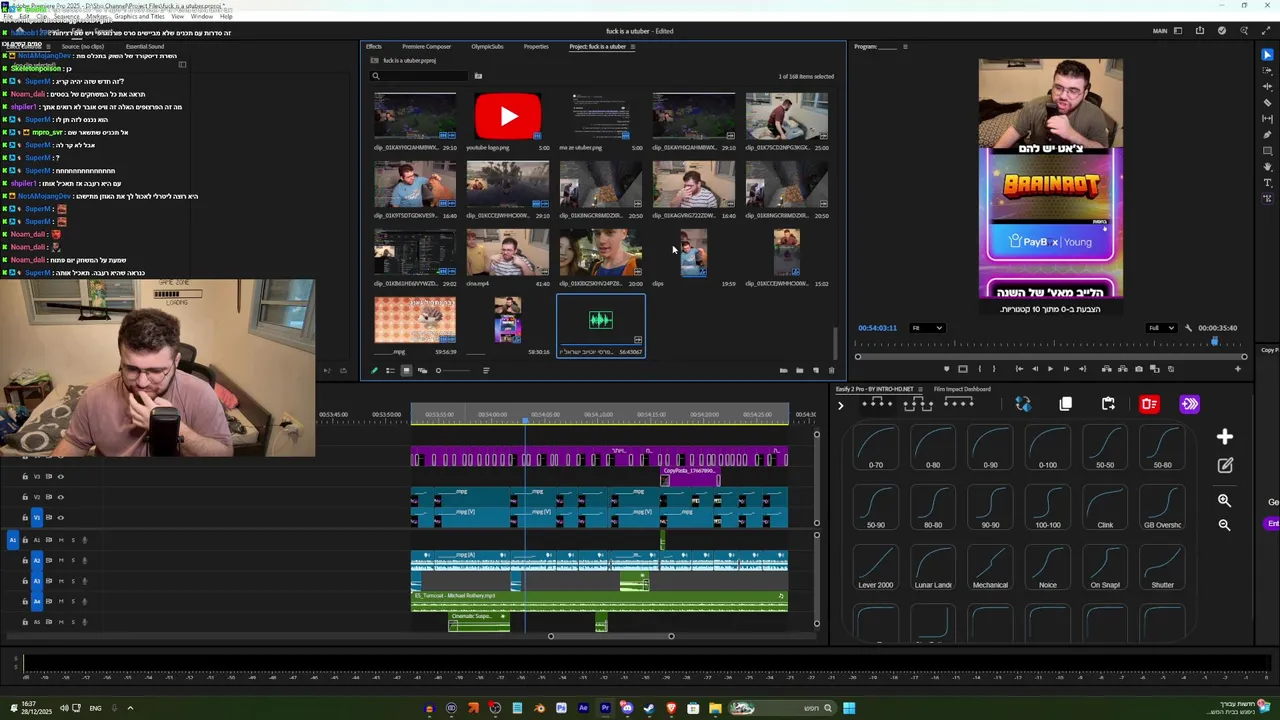Open the Full playback resolution dropdown
The height and width of the screenshot is (720, 1280).
coord(1160,328)
